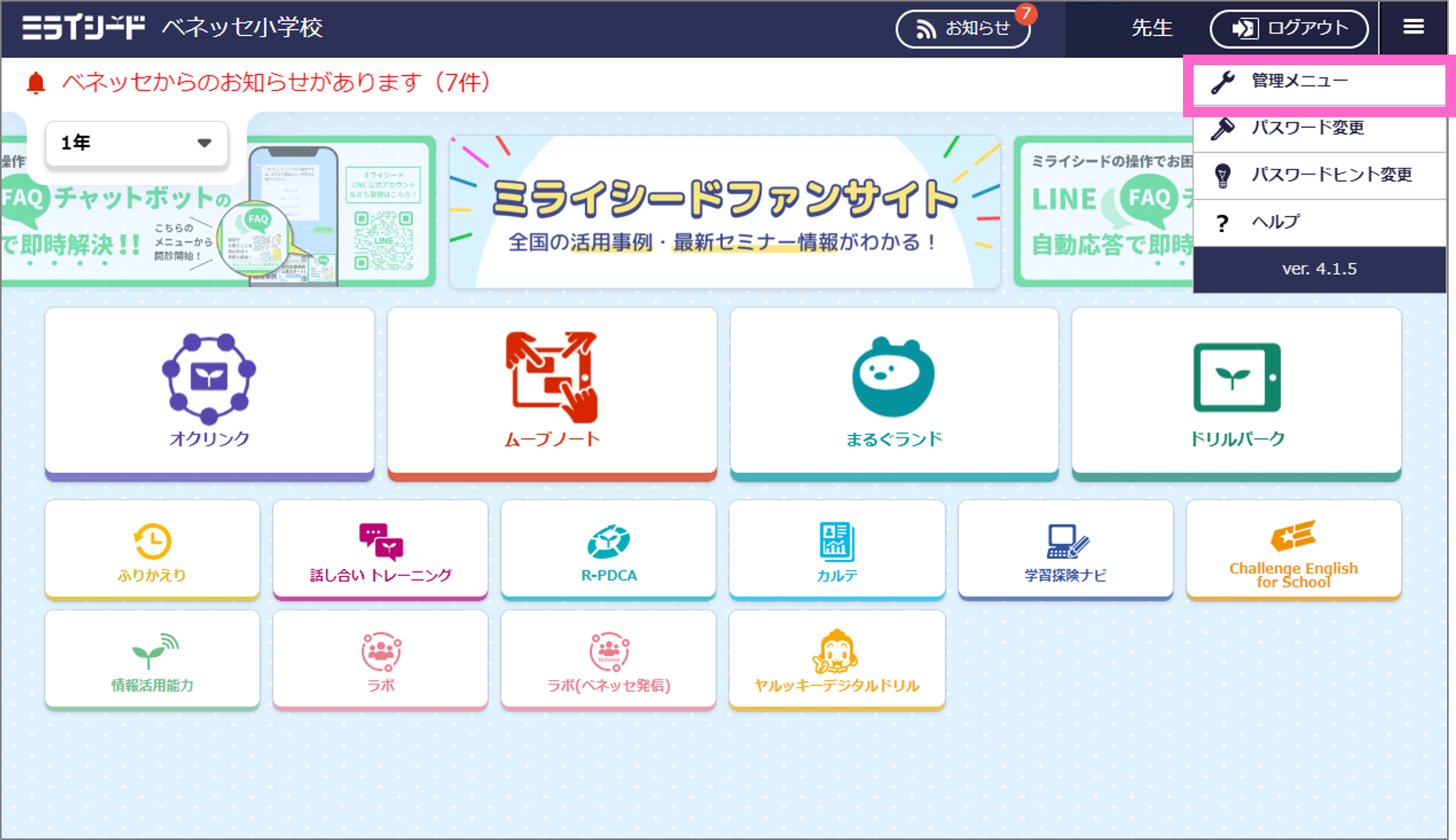Launch ムーブノート from the home screen
This screenshot has height=840, width=1456.
552,391
